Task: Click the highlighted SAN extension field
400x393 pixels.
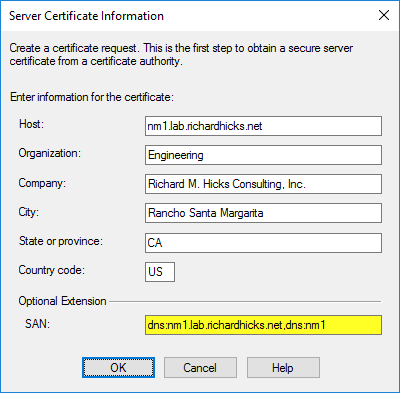Action: tap(263, 325)
